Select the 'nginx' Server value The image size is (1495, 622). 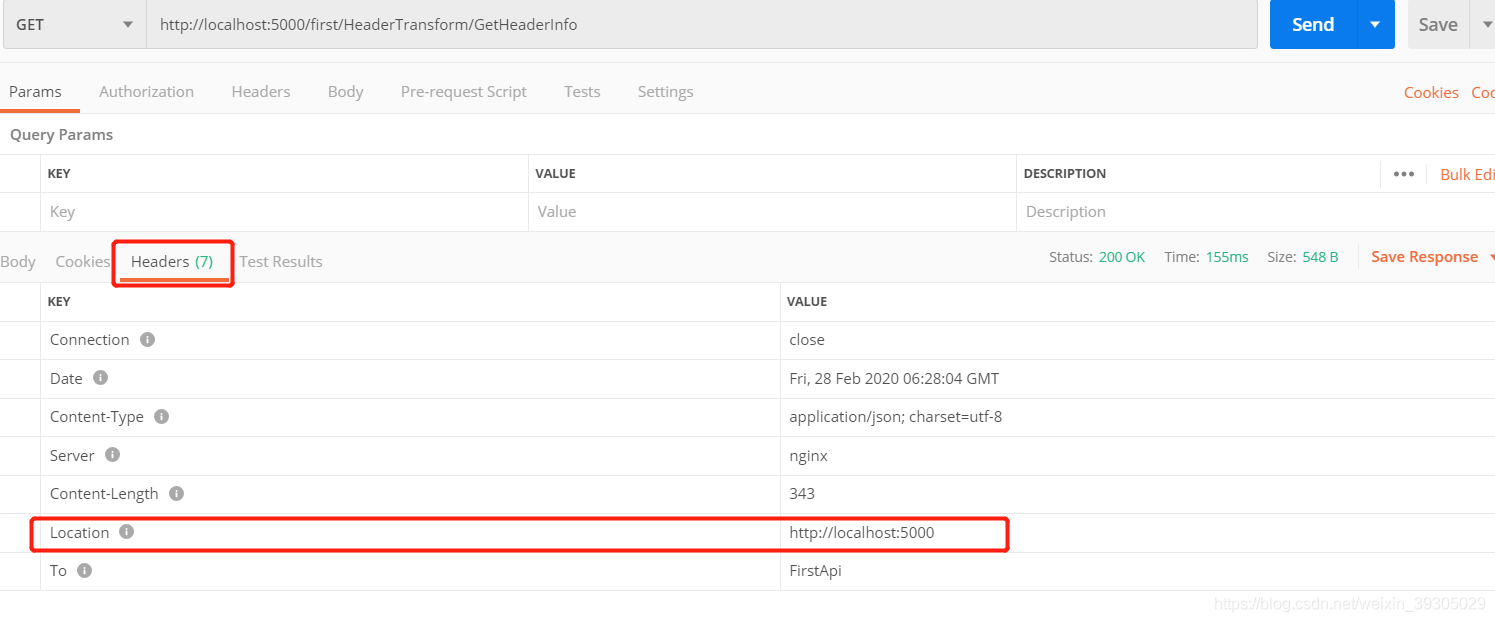point(808,456)
